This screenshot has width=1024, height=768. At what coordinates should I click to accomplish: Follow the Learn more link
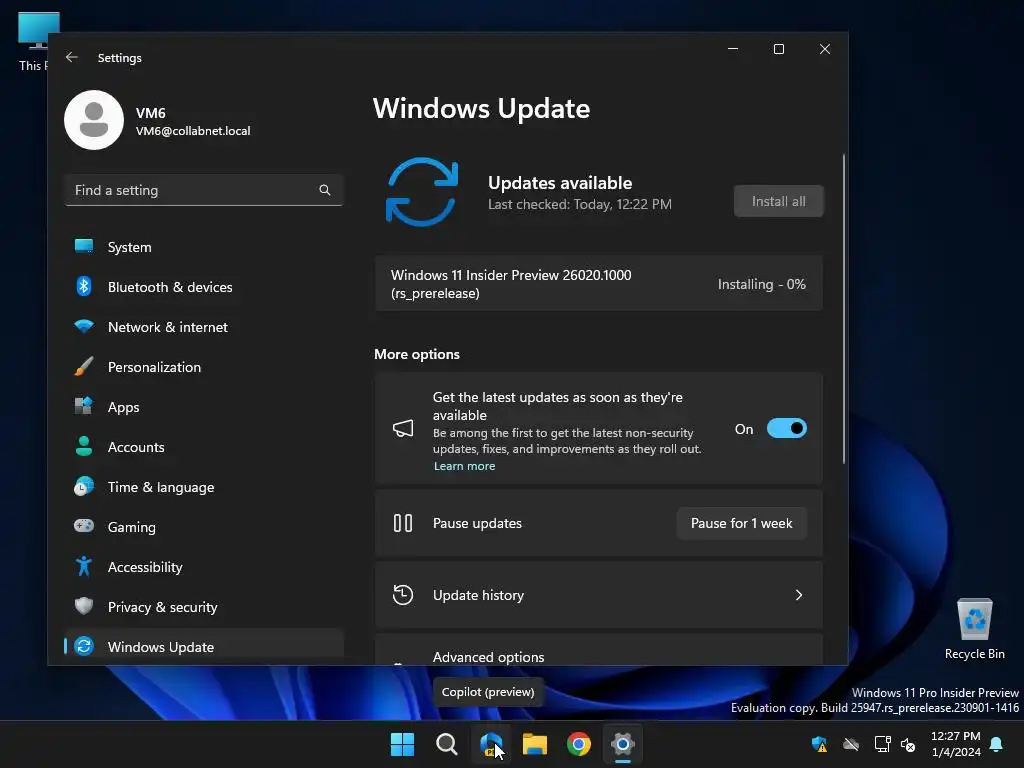coord(464,466)
